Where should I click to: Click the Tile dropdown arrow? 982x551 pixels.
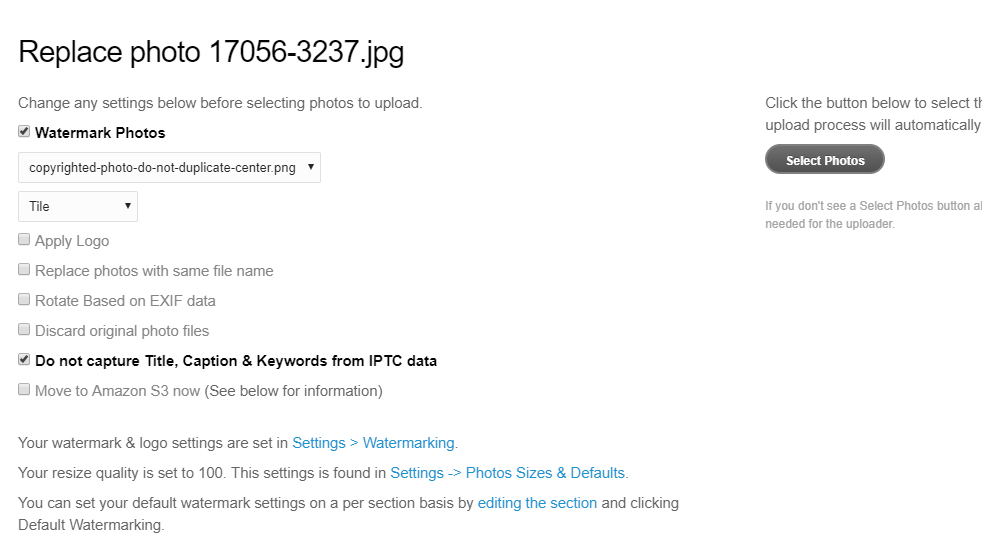click(128, 206)
